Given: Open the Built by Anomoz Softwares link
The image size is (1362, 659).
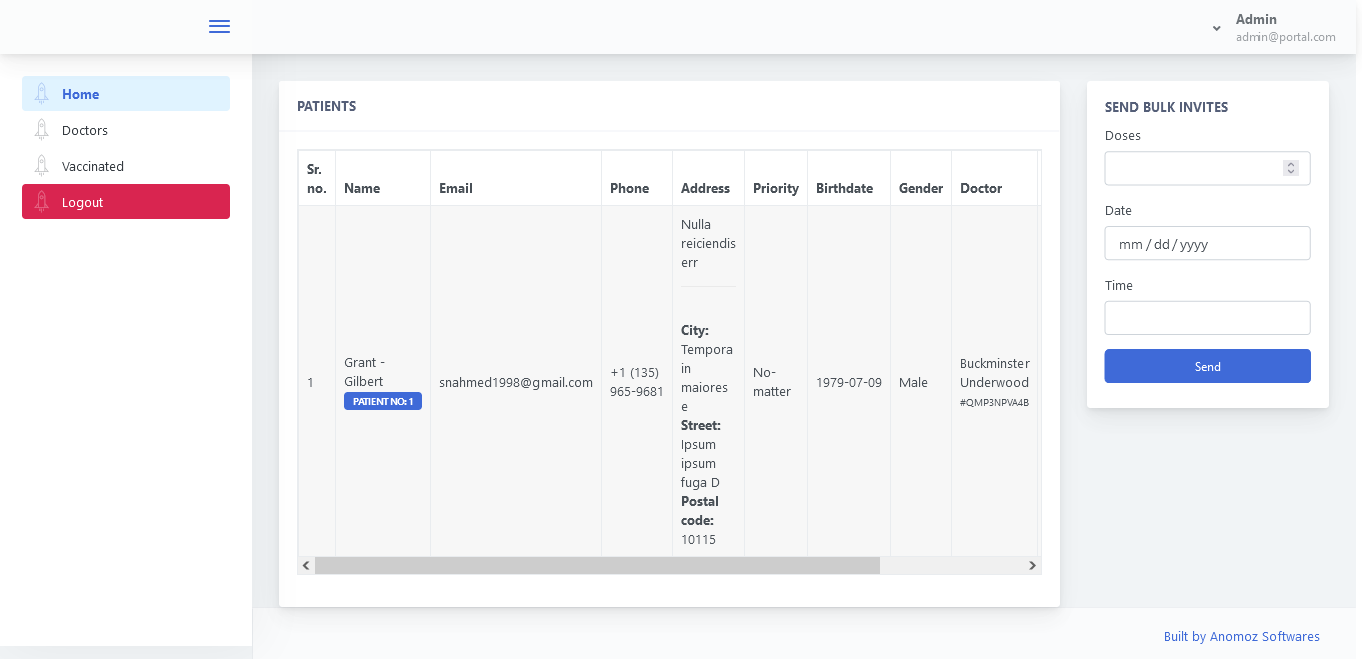Looking at the screenshot, I should click(x=1241, y=637).
